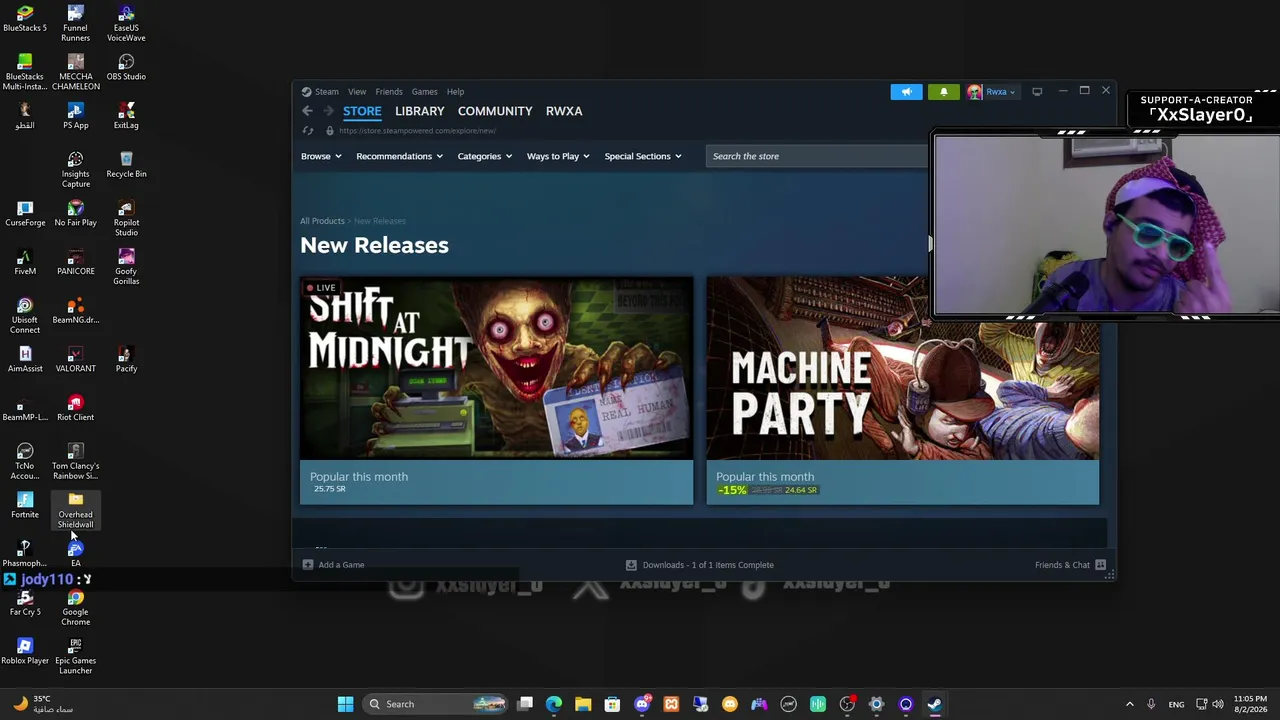Open Microsoft Edge from the taskbar

click(x=554, y=704)
